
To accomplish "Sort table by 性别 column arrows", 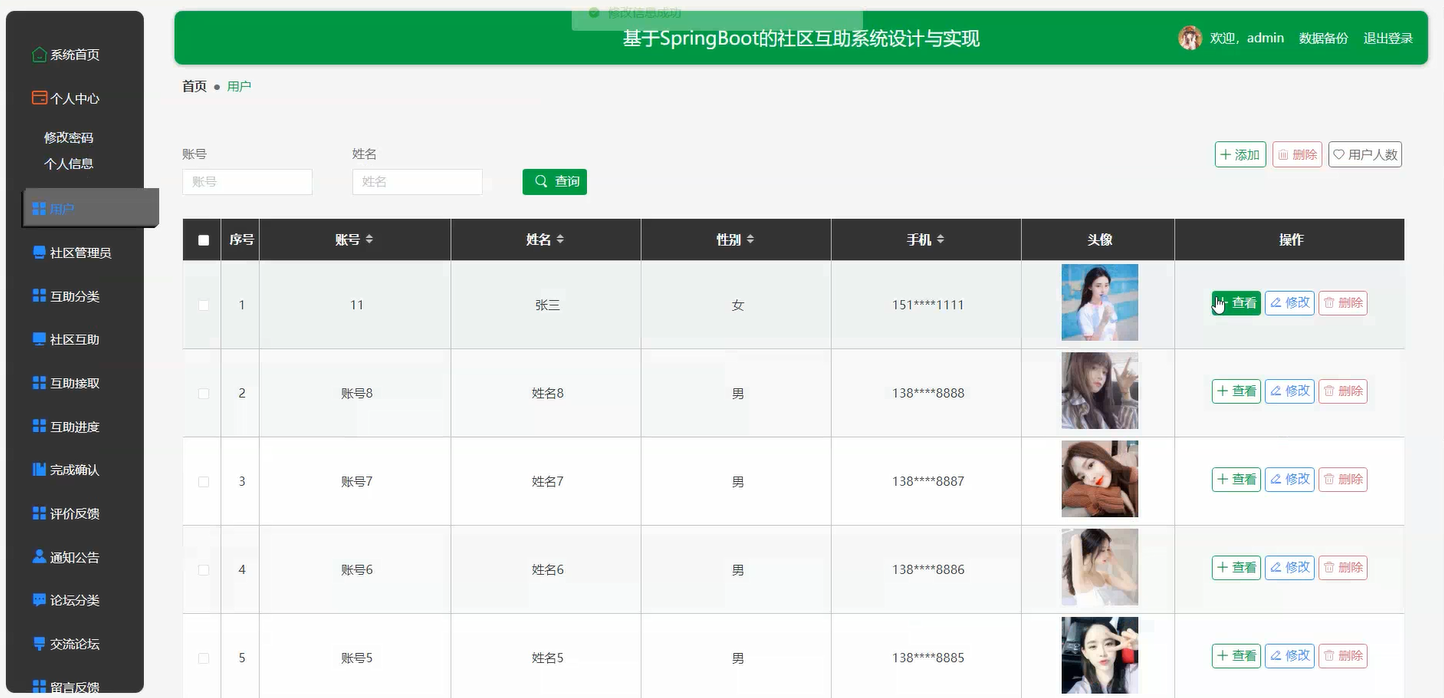I will point(750,240).
